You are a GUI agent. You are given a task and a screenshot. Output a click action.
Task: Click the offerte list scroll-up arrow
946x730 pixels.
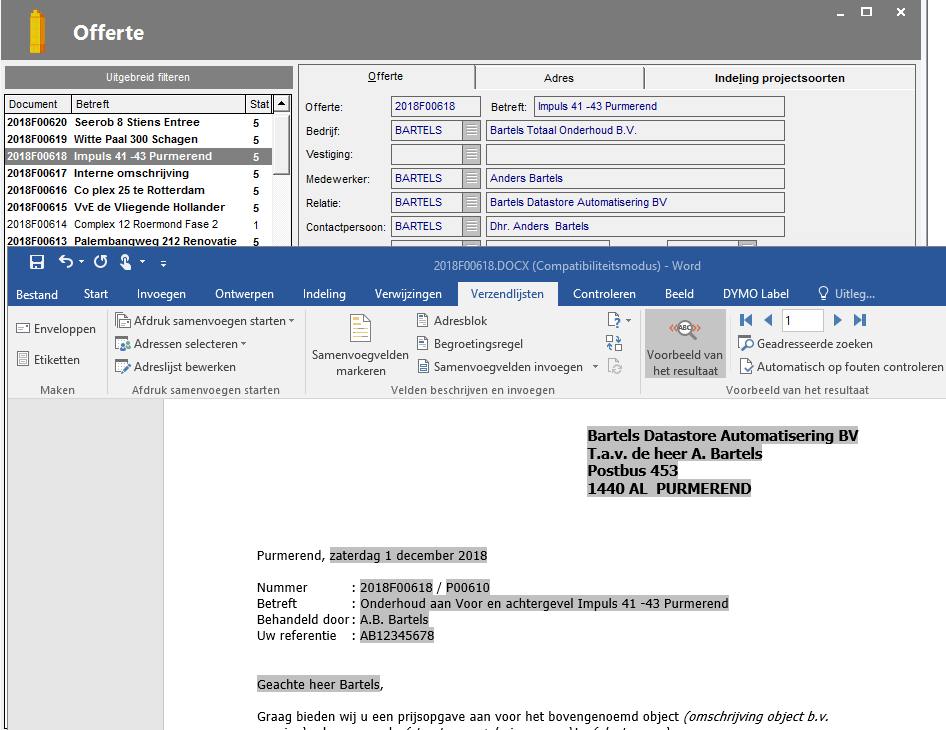pyautogui.click(x=282, y=104)
